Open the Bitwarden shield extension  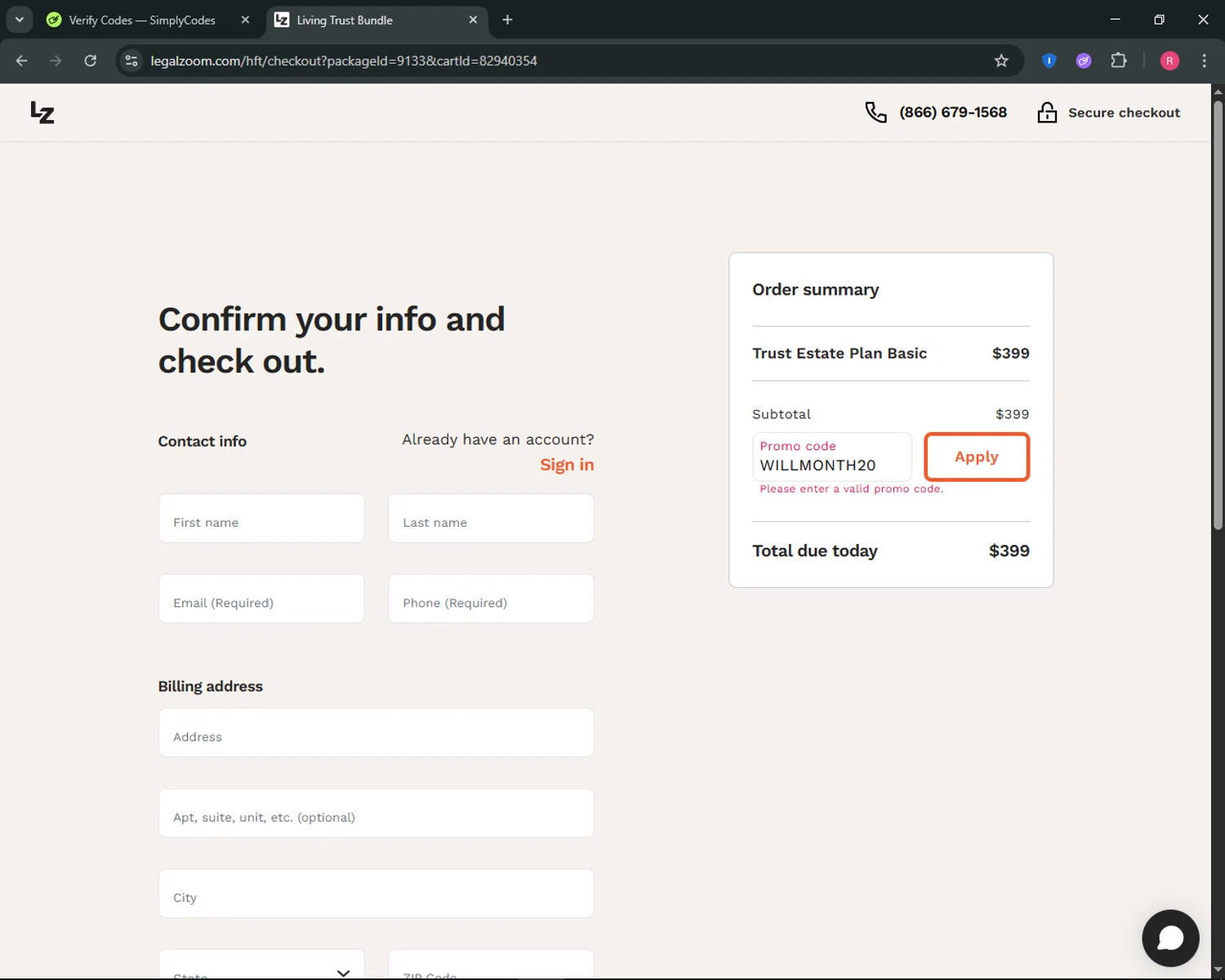coord(1049,60)
